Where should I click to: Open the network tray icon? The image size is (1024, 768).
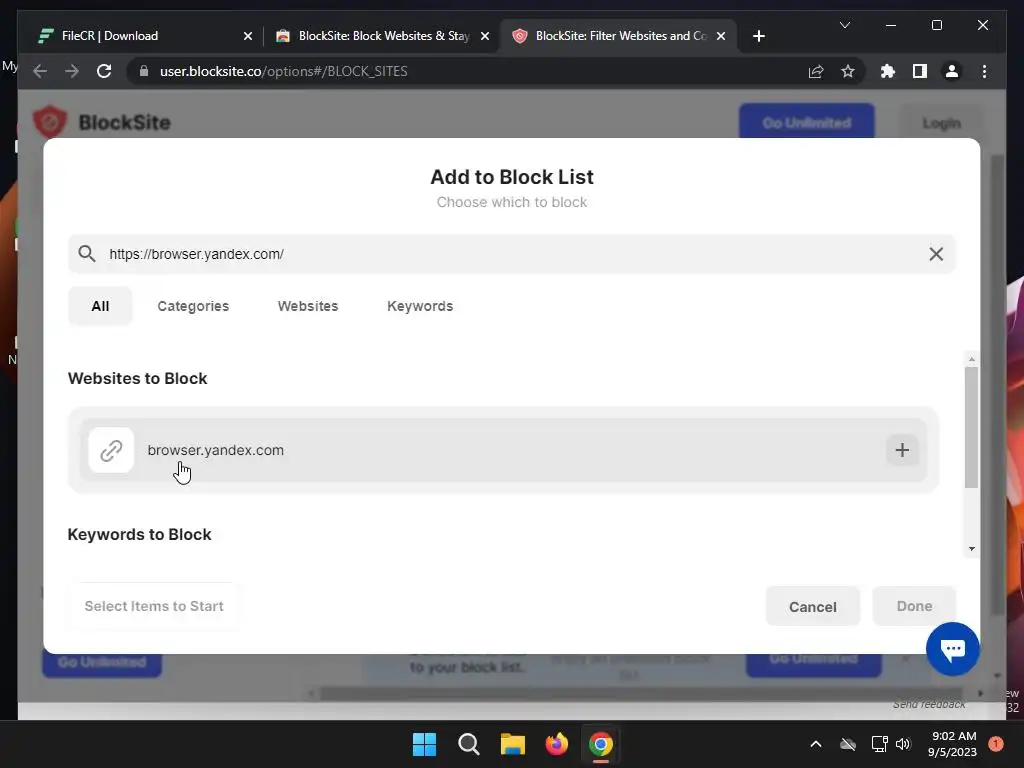pos(879,744)
